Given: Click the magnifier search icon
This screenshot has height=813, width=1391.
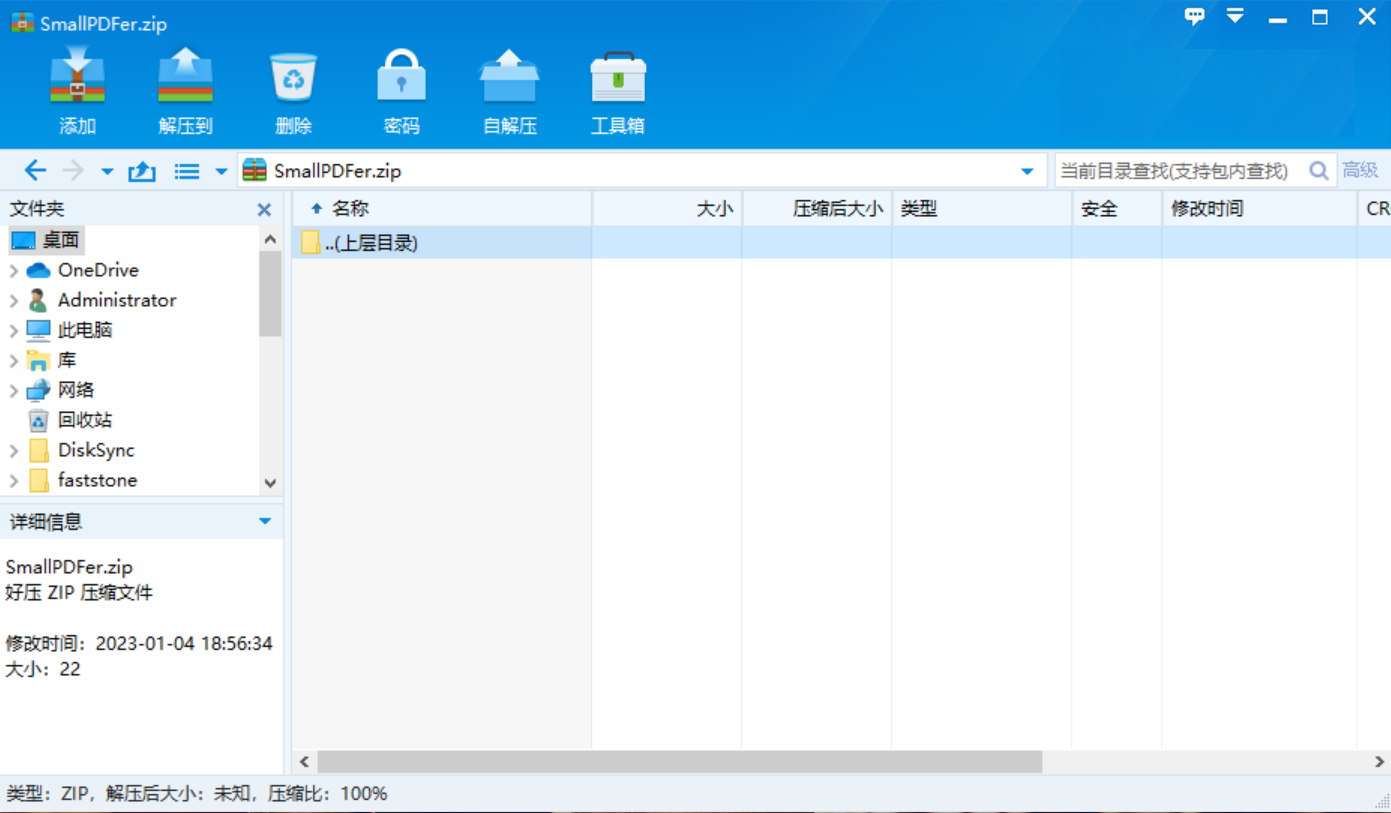Looking at the screenshot, I should coord(1319,171).
